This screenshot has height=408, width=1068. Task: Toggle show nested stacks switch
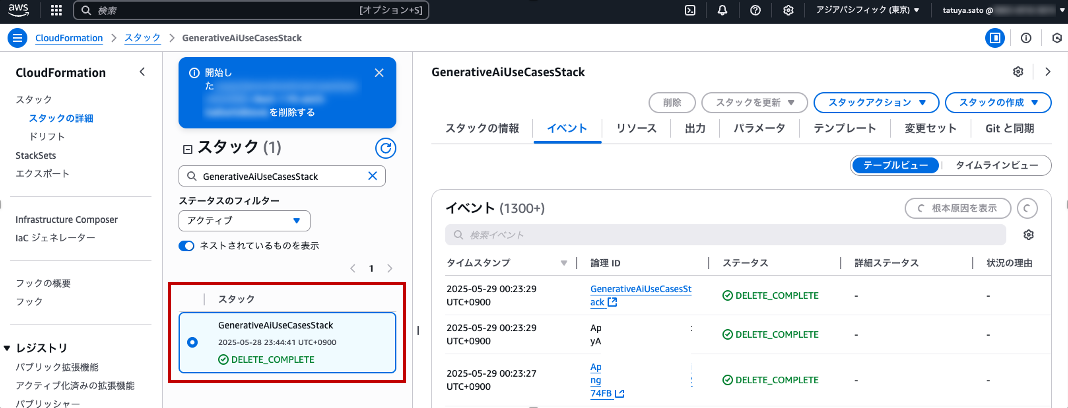pos(187,246)
